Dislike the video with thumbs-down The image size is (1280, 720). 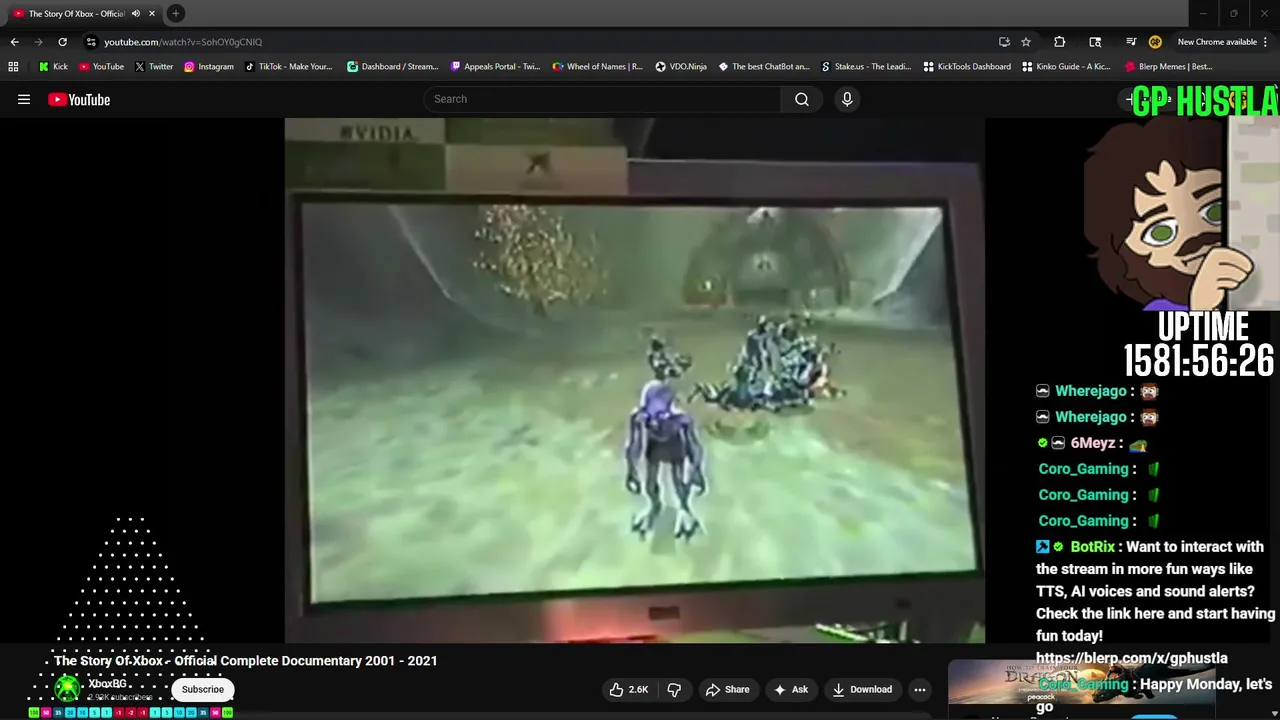[674, 689]
